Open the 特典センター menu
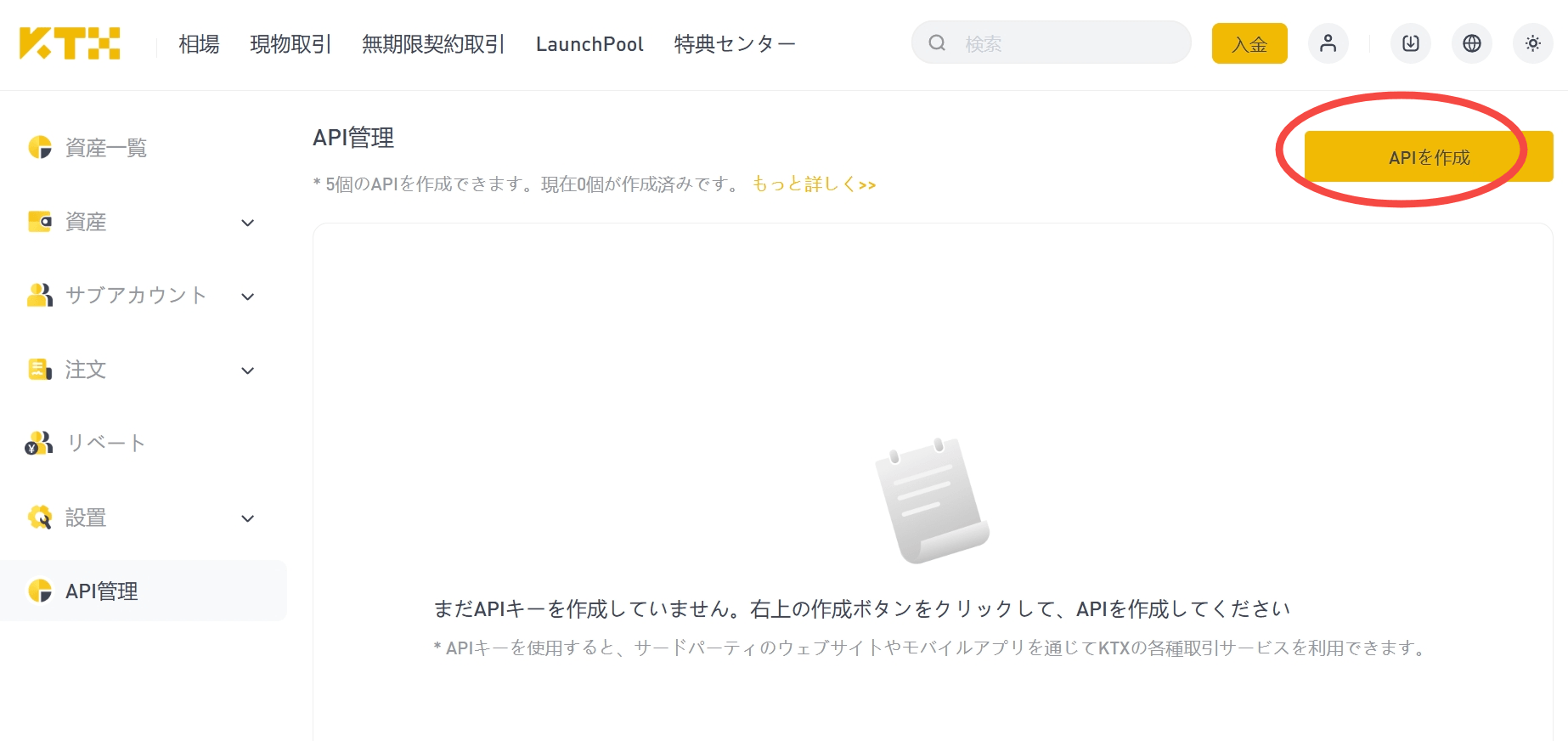The image size is (1568, 741). click(x=735, y=44)
